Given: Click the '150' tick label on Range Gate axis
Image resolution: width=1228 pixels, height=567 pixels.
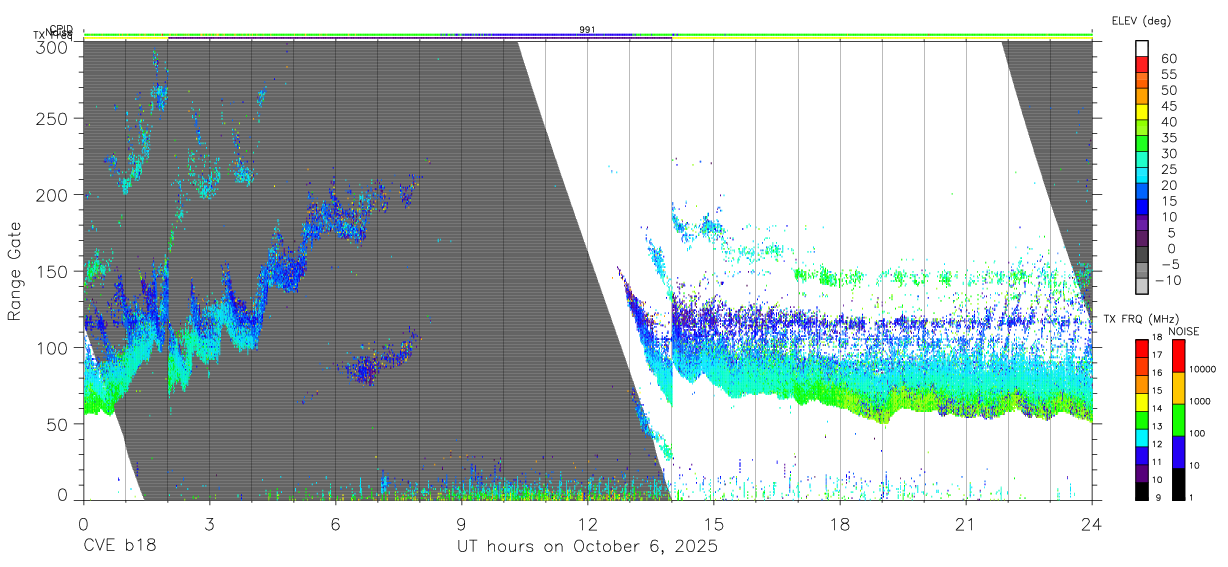Looking at the screenshot, I should tap(54, 271).
